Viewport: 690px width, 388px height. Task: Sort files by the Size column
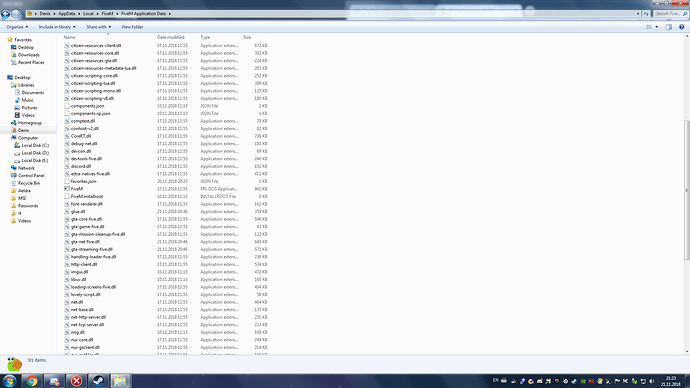[x=247, y=37]
